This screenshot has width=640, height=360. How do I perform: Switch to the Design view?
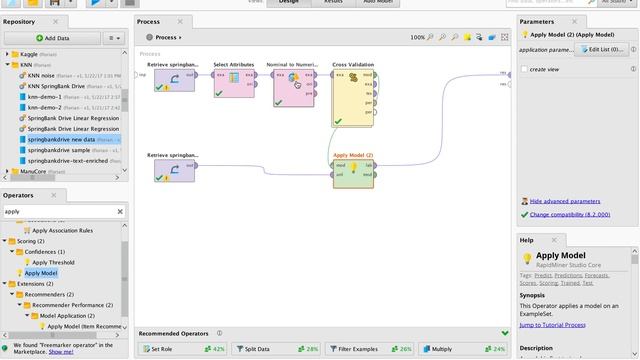coord(289,2)
